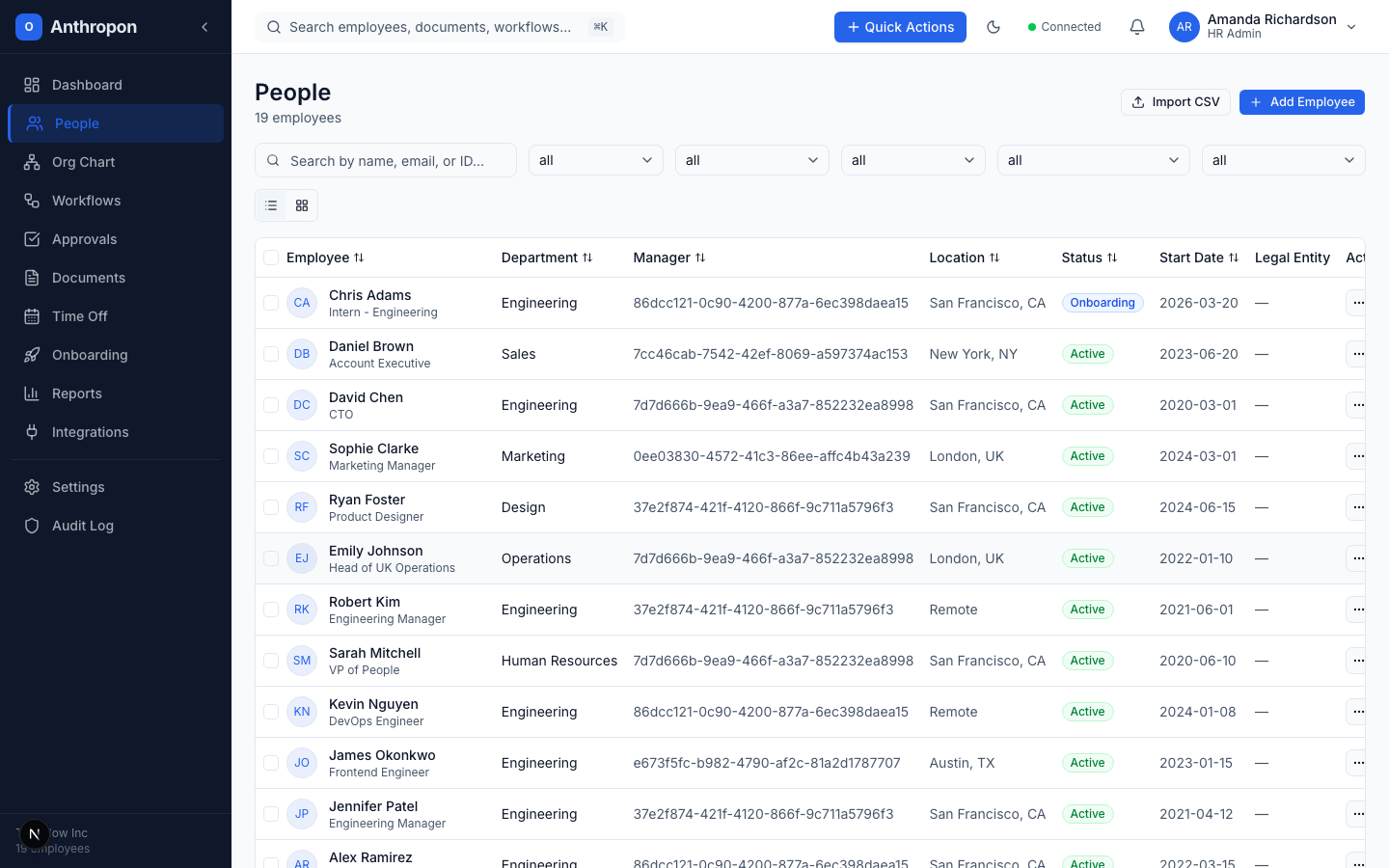
Task: Focus the search by name, email, or ID field
Action: click(395, 161)
